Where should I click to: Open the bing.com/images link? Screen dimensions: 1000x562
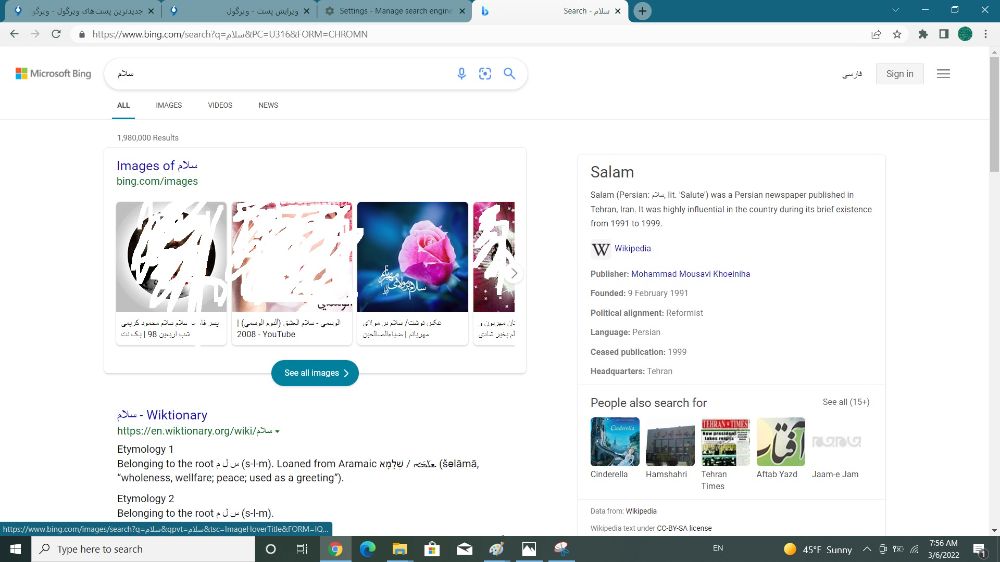157,181
